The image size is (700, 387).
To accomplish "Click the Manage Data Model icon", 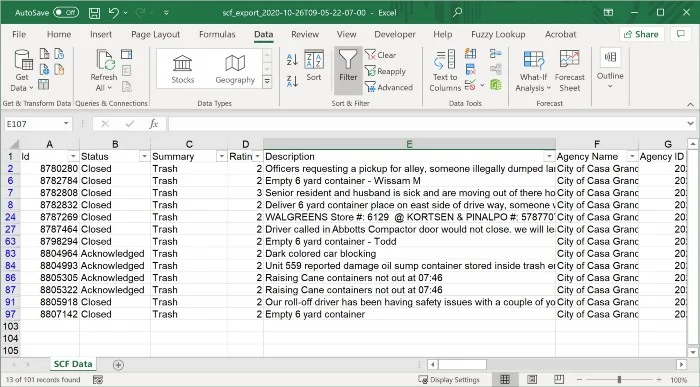I will point(496,84).
